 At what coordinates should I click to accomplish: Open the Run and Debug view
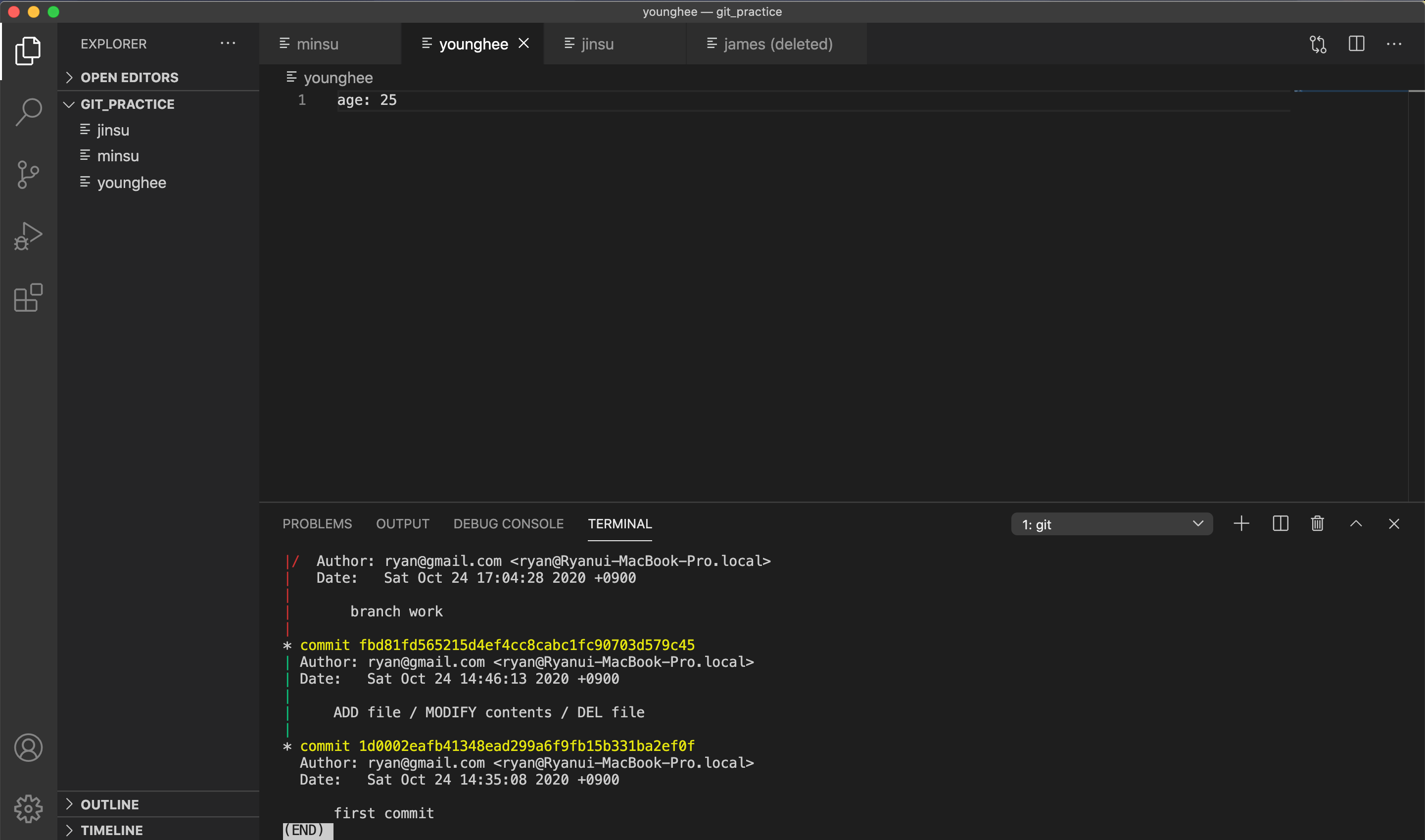[28, 236]
